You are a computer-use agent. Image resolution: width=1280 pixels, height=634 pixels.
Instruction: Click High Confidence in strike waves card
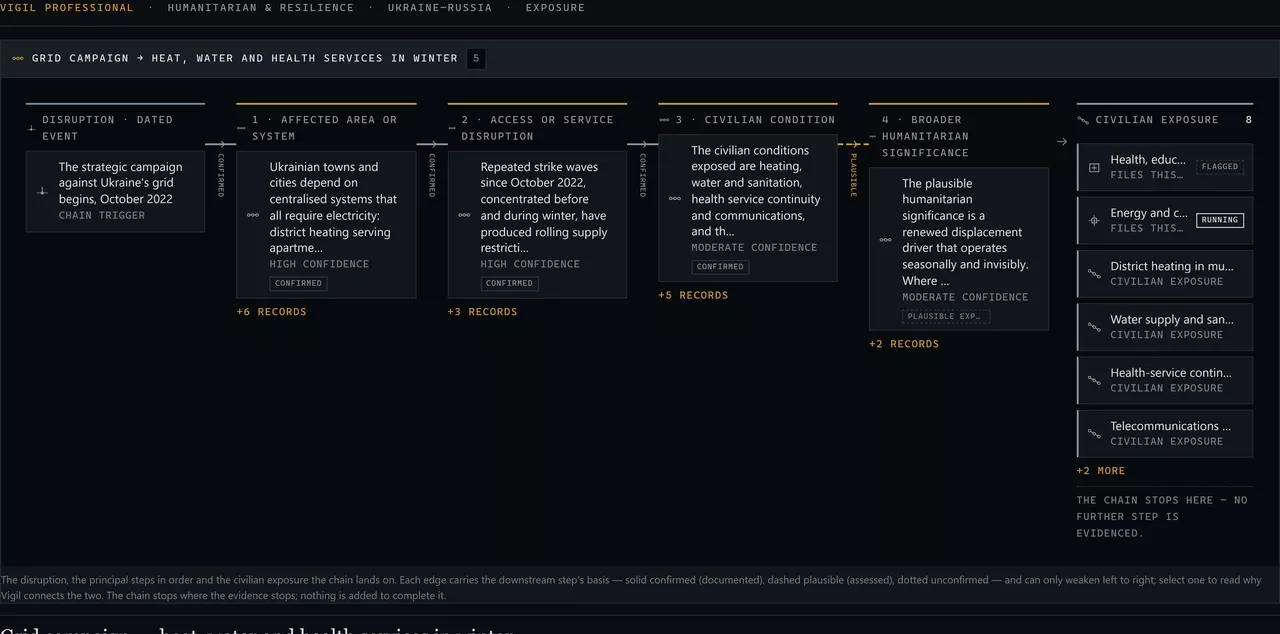point(530,264)
